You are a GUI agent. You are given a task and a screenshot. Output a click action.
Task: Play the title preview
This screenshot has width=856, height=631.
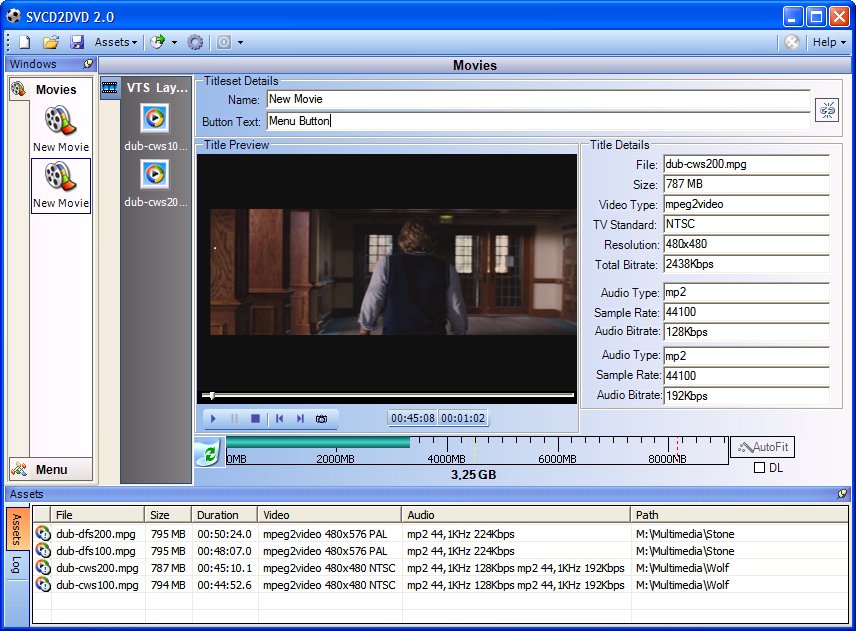pyautogui.click(x=213, y=419)
